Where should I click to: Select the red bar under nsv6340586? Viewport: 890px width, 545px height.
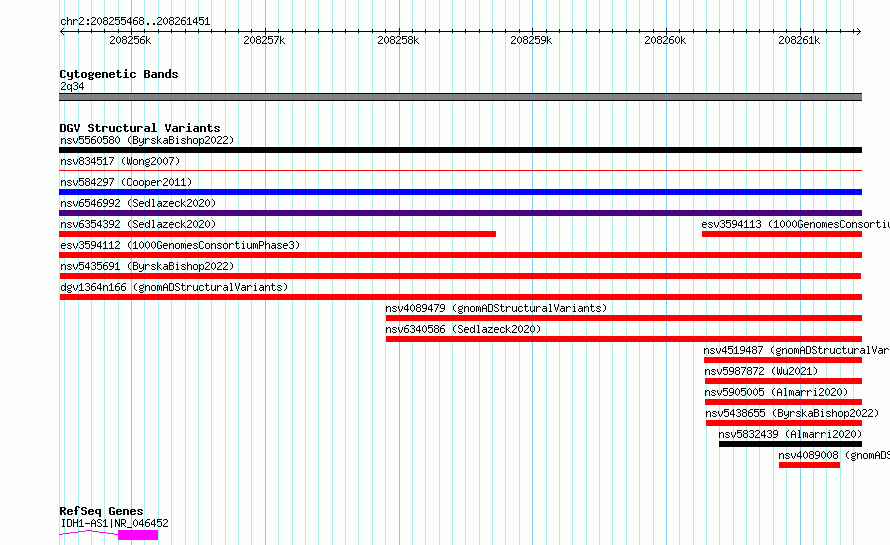(x=624, y=339)
